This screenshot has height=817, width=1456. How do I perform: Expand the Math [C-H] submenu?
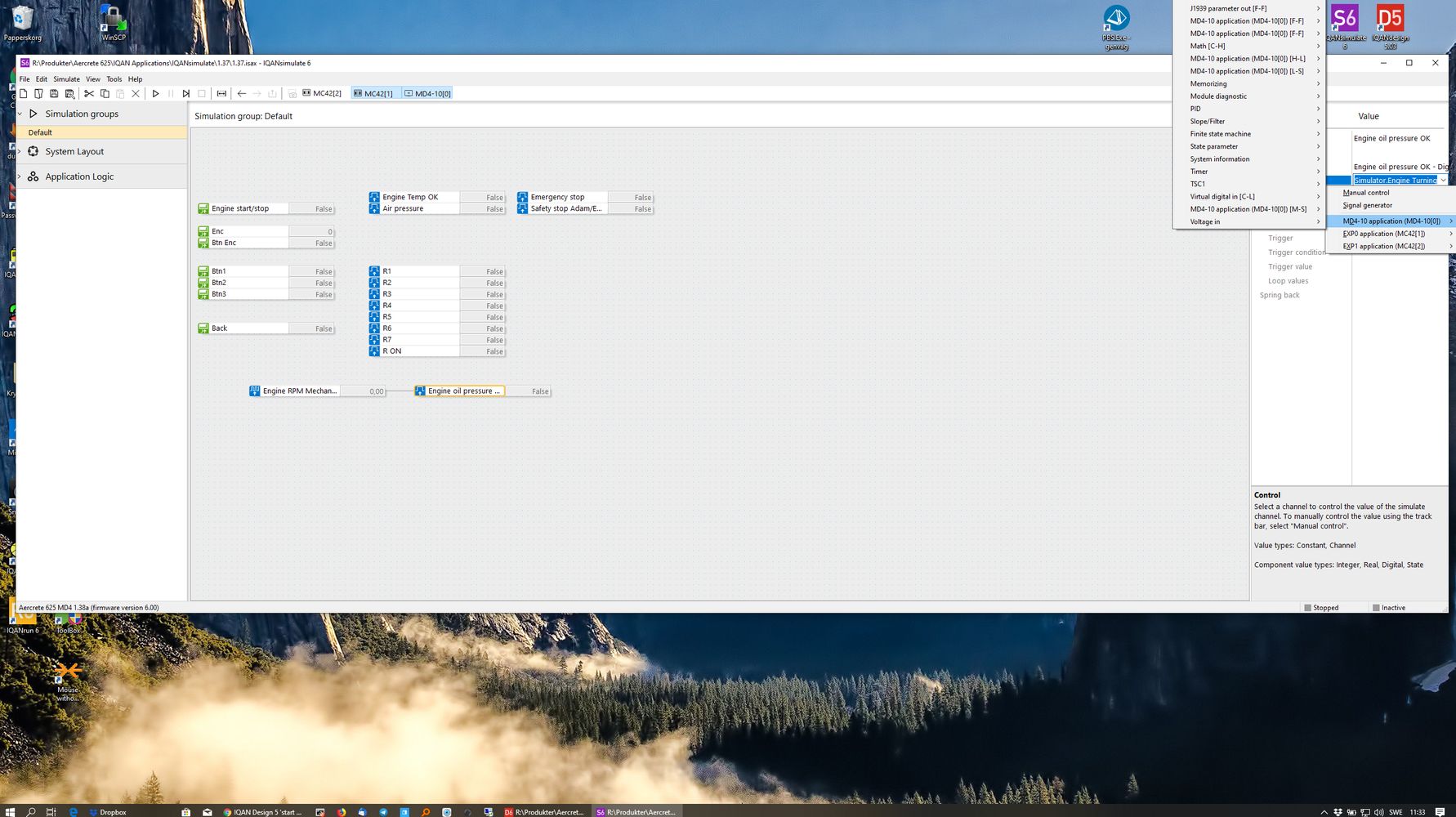click(x=1249, y=46)
